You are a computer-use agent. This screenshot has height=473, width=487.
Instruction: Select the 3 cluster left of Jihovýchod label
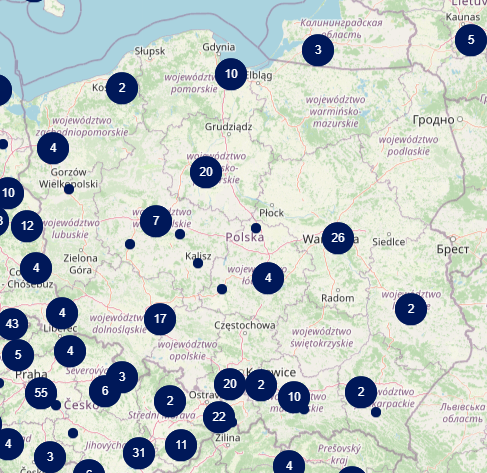click(50, 457)
